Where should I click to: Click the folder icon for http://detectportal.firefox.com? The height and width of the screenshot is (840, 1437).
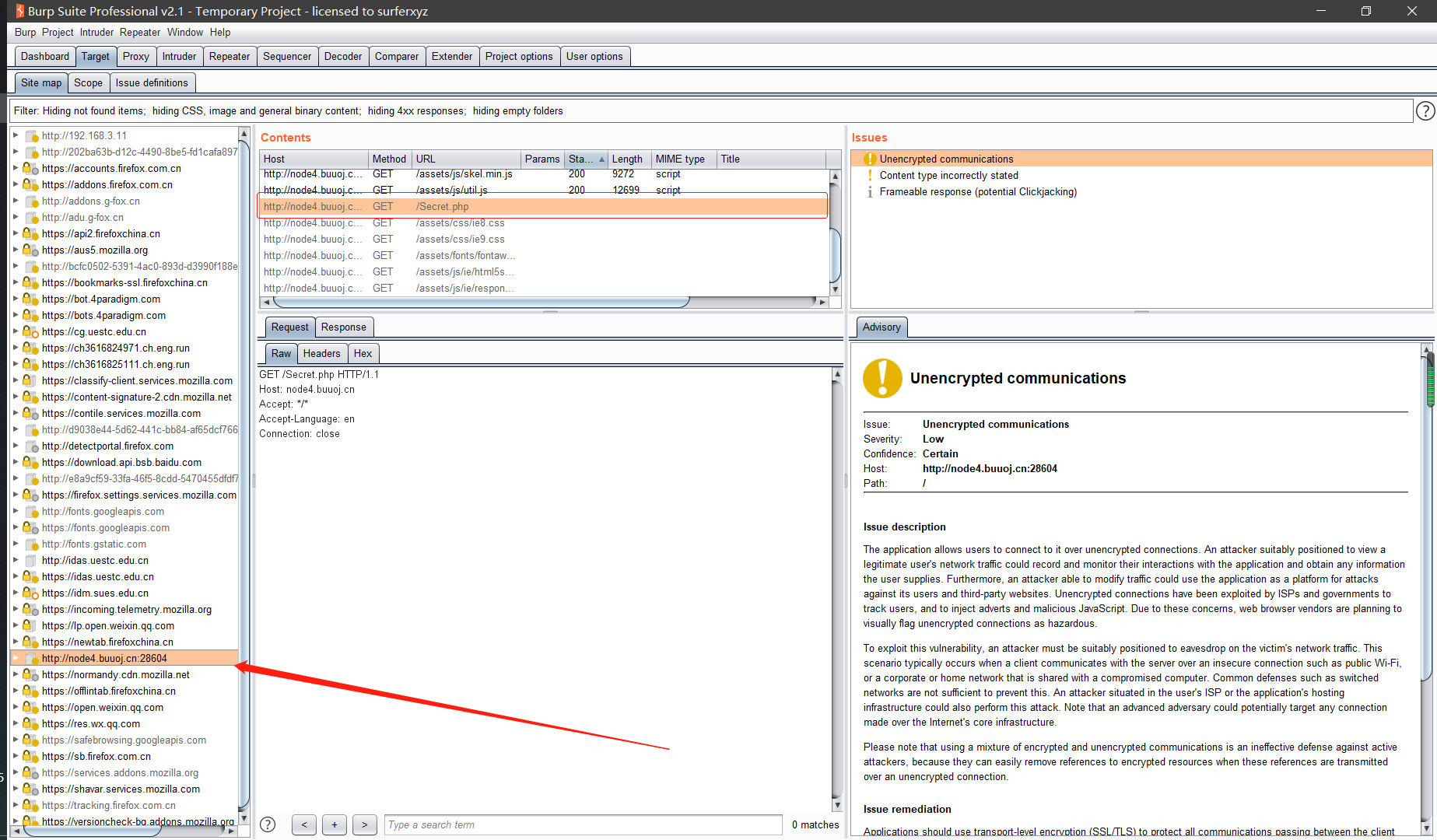pyautogui.click(x=31, y=446)
